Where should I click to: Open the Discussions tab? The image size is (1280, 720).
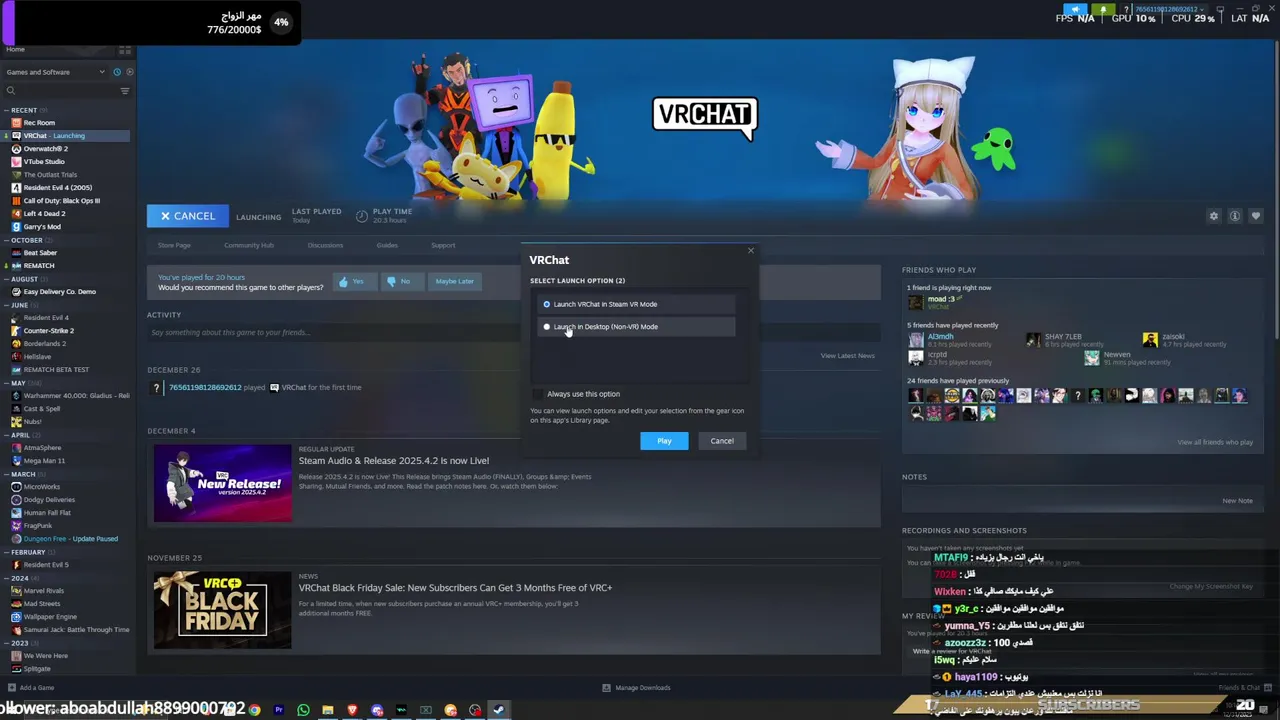tap(325, 245)
